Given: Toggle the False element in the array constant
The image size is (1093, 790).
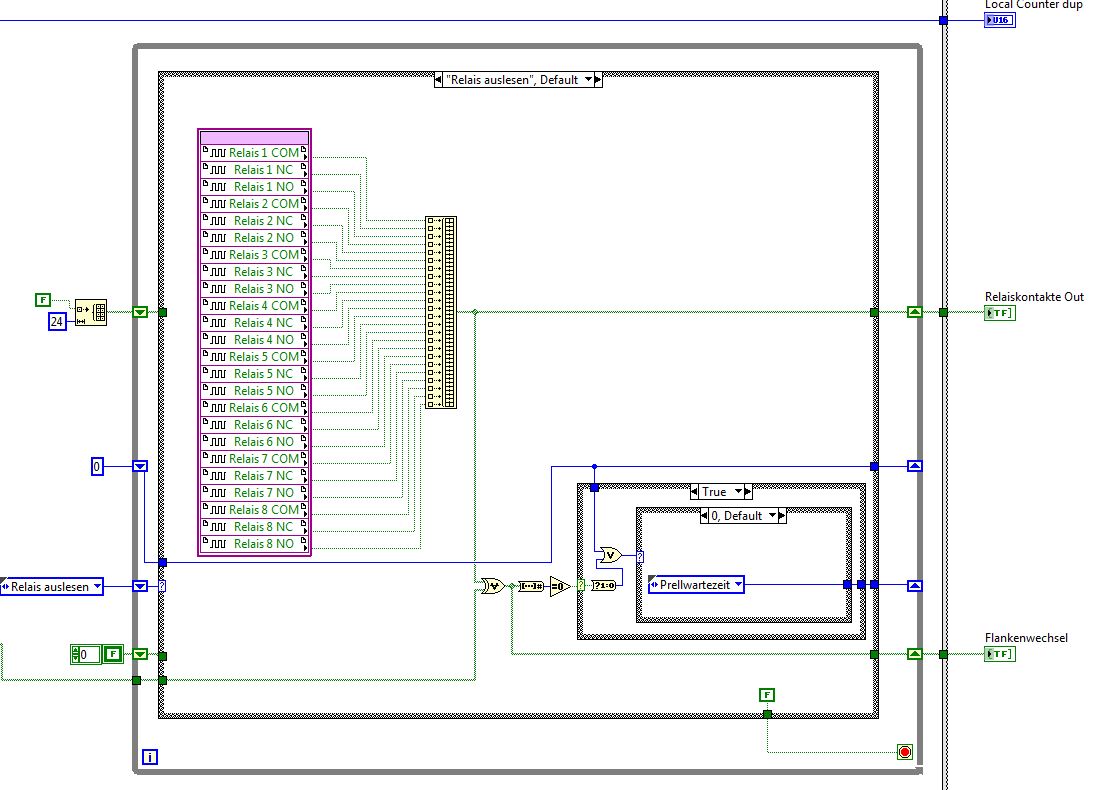Looking at the screenshot, I should pos(113,654).
